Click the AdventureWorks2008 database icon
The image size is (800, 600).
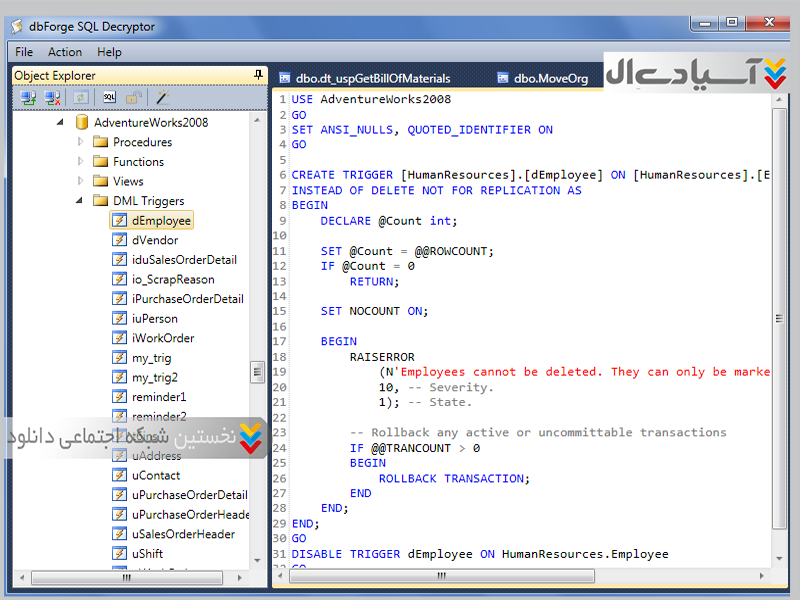click(x=80, y=122)
